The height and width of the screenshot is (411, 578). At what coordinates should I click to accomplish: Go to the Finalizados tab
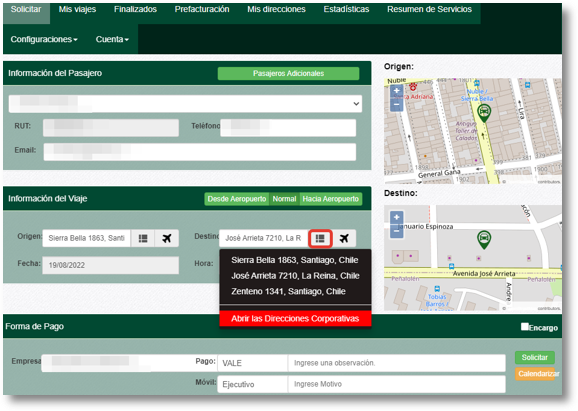[x=135, y=10]
